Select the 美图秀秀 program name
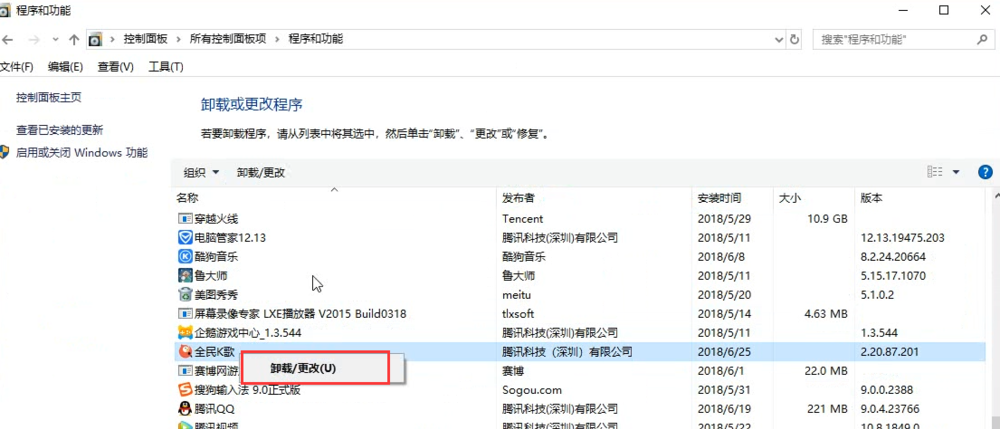This screenshot has height=429, width=1000. tap(216, 294)
